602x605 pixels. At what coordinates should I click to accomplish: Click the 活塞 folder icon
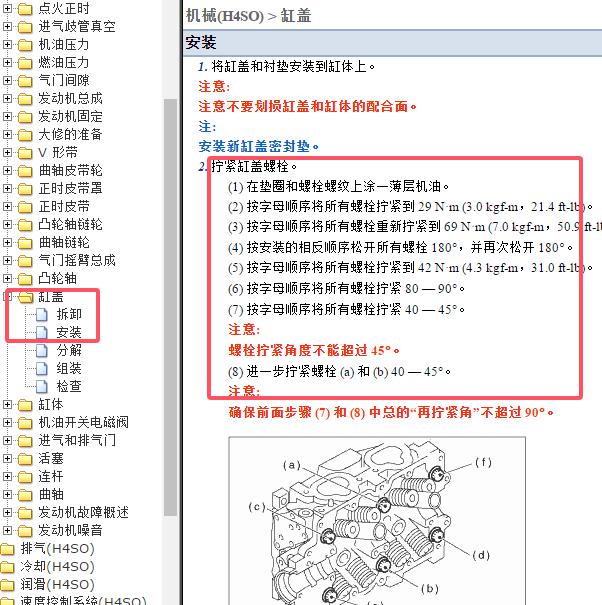(x=25, y=458)
